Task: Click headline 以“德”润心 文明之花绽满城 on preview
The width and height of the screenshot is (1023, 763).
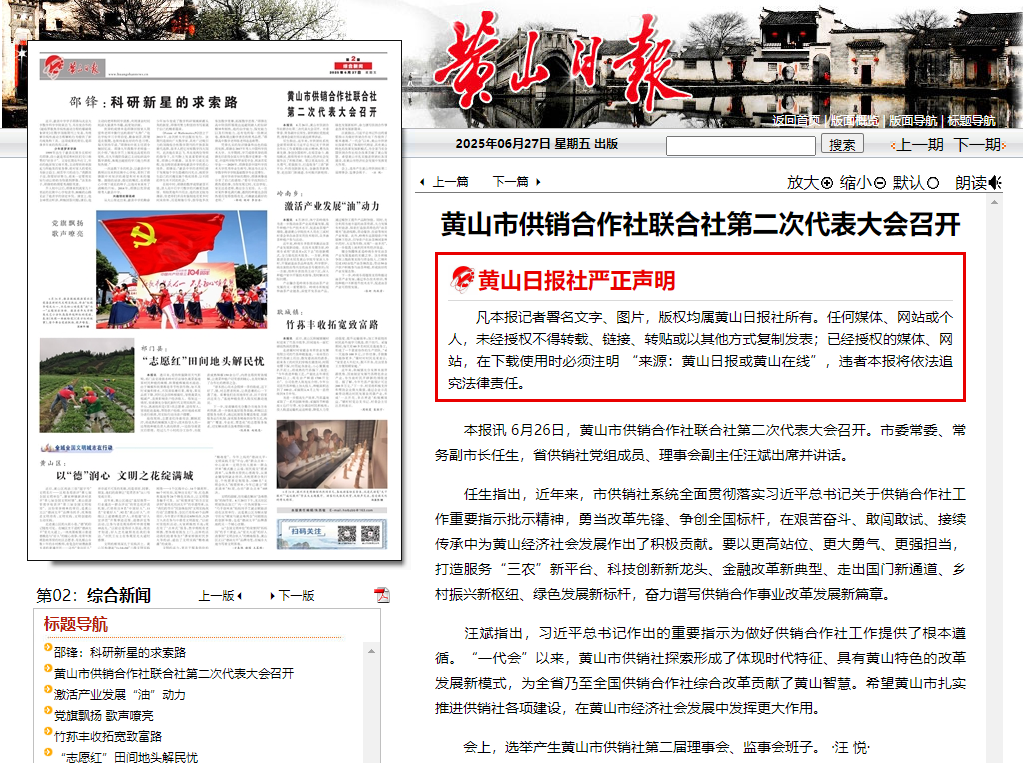Action: pyautogui.click(x=125, y=475)
